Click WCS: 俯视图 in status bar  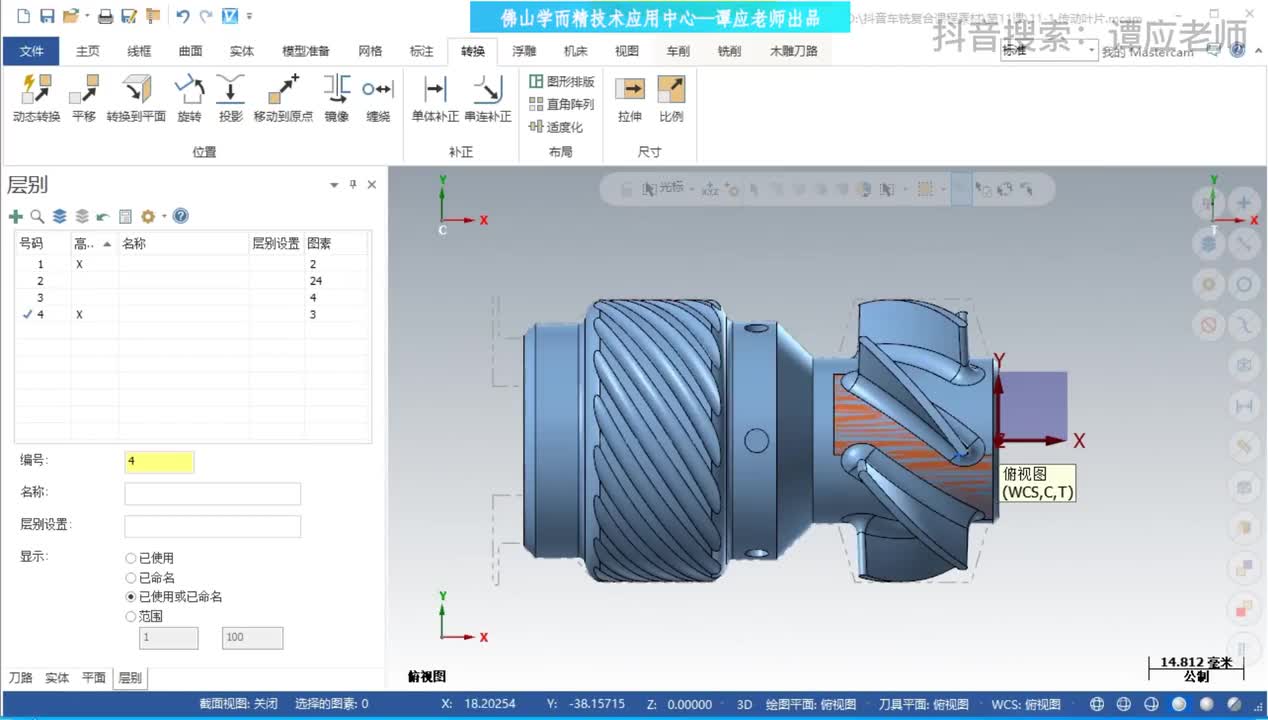(x=1025, y=704)
